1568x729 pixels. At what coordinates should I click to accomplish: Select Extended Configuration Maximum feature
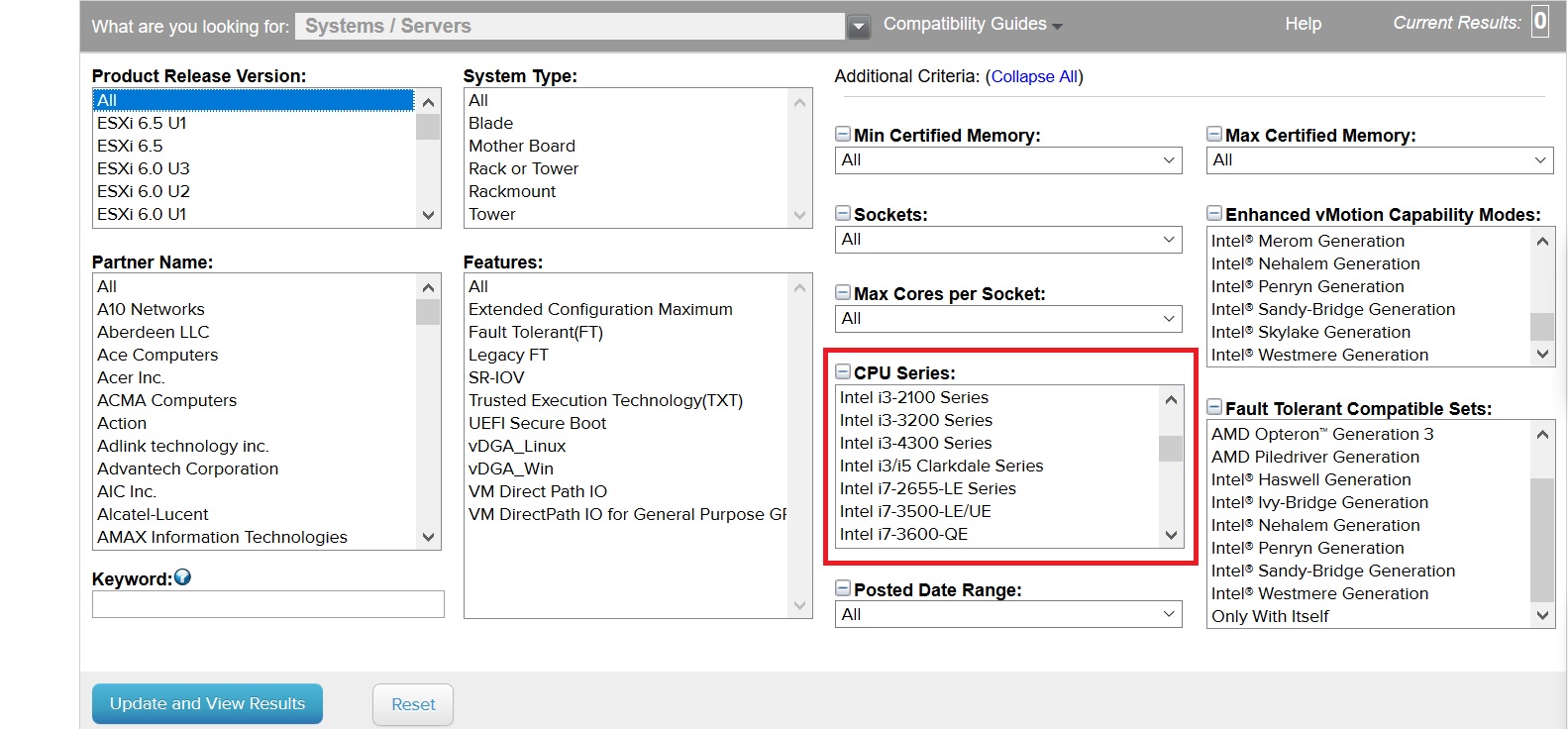[x=626, y=309]
